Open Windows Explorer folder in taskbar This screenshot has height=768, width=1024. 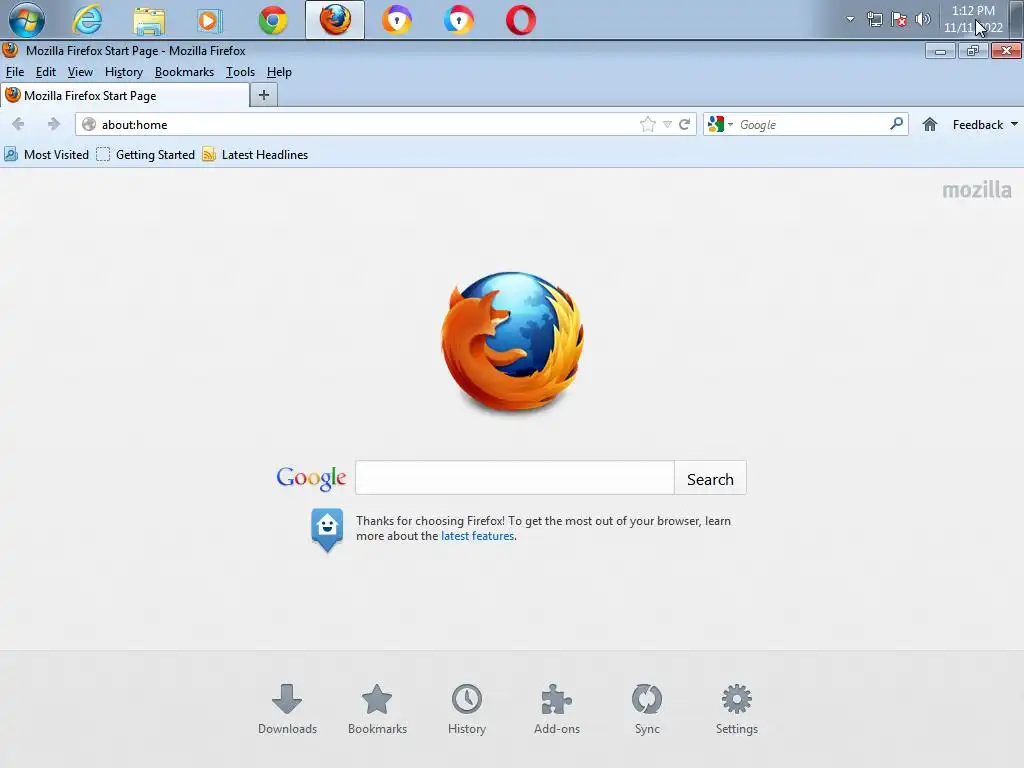tap(149, 20)
